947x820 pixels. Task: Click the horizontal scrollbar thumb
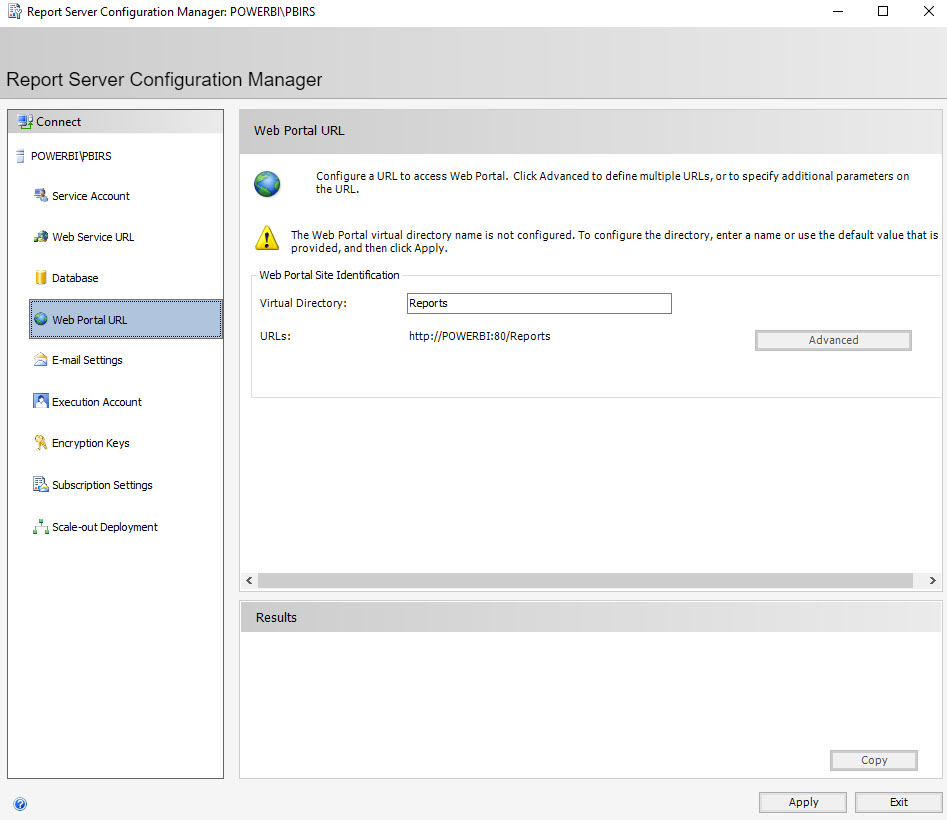click(x=585, y=580)
